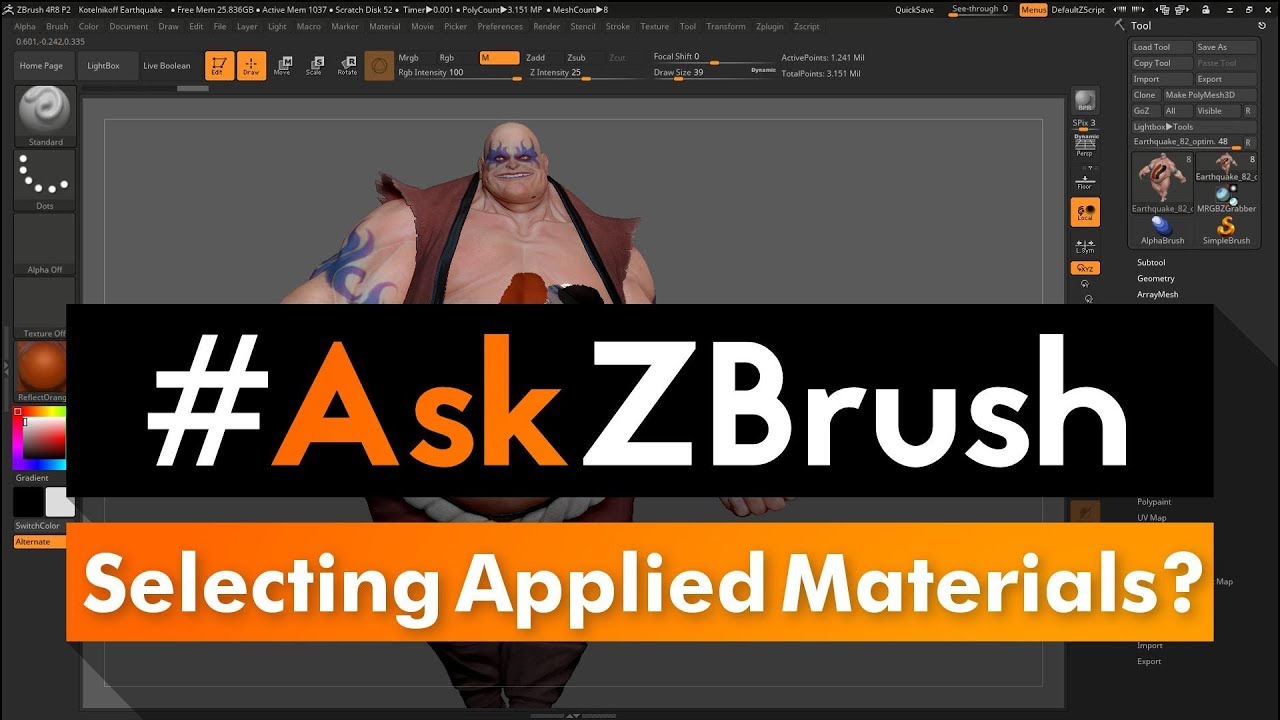The image size is (1280, 720).
Task: Click the SwitchColor button
Action: 37,526
